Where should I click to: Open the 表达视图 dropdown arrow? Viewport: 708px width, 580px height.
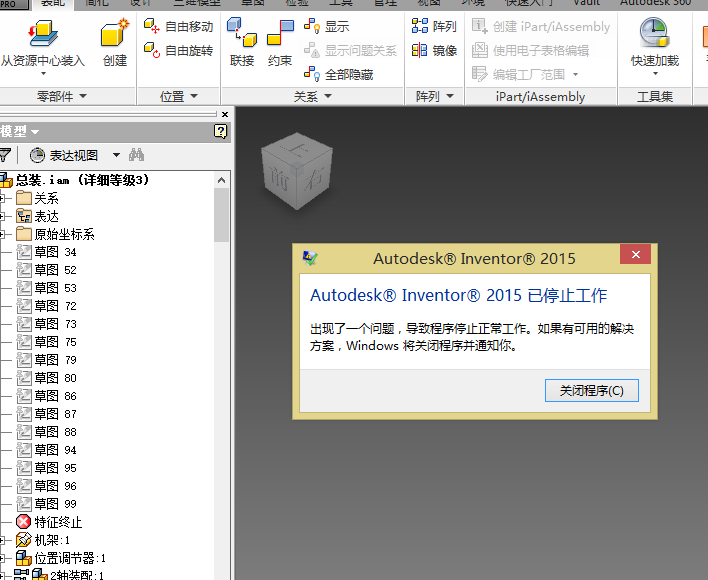point(116,155)
